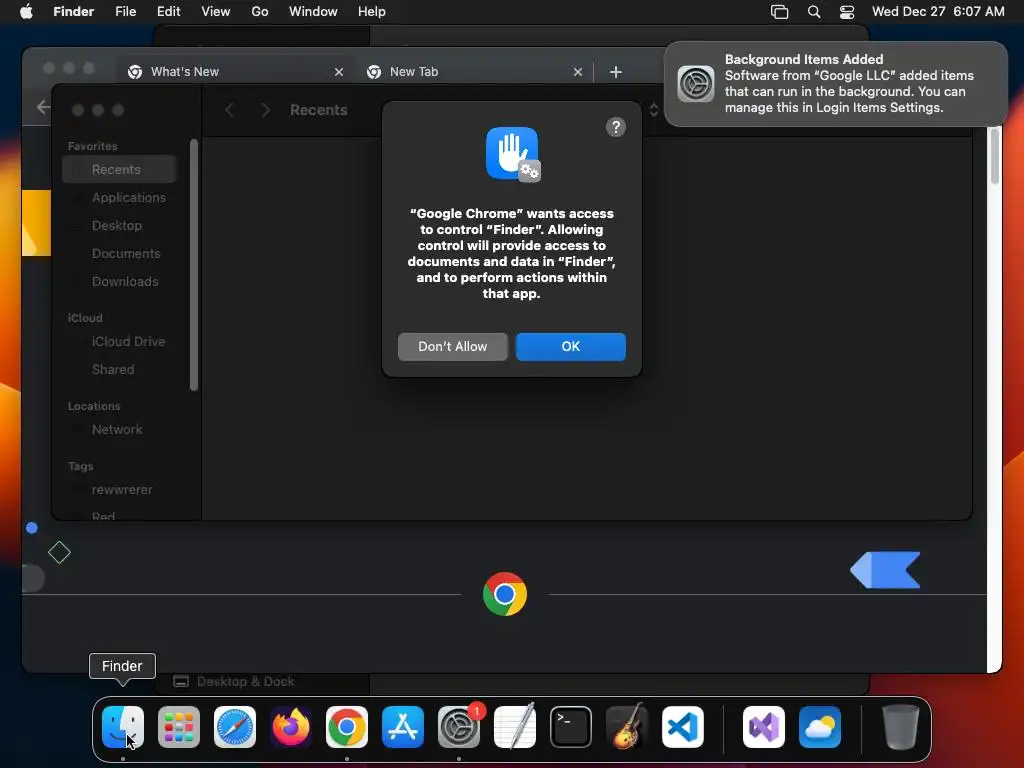Open the Finder menu
The width and height of the screenshot is (1024, 768).
(74, 12)
